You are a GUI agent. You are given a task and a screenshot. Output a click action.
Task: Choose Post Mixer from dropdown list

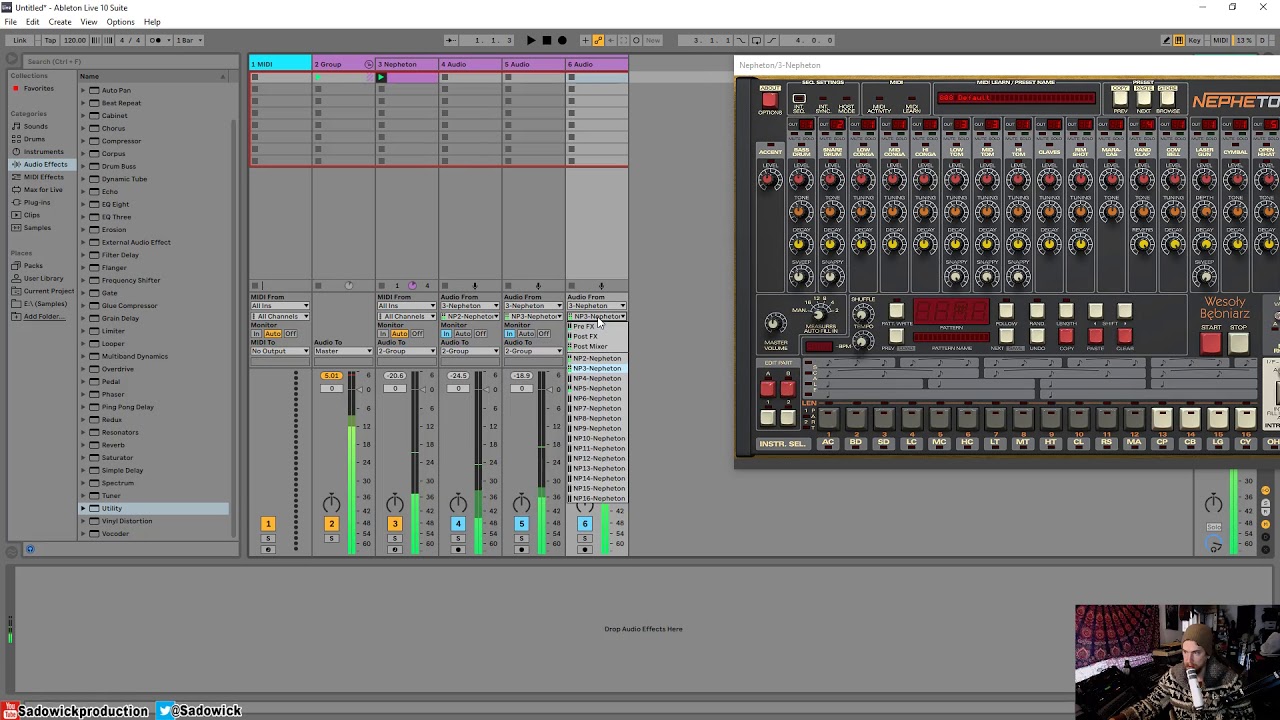coord(597,346)
